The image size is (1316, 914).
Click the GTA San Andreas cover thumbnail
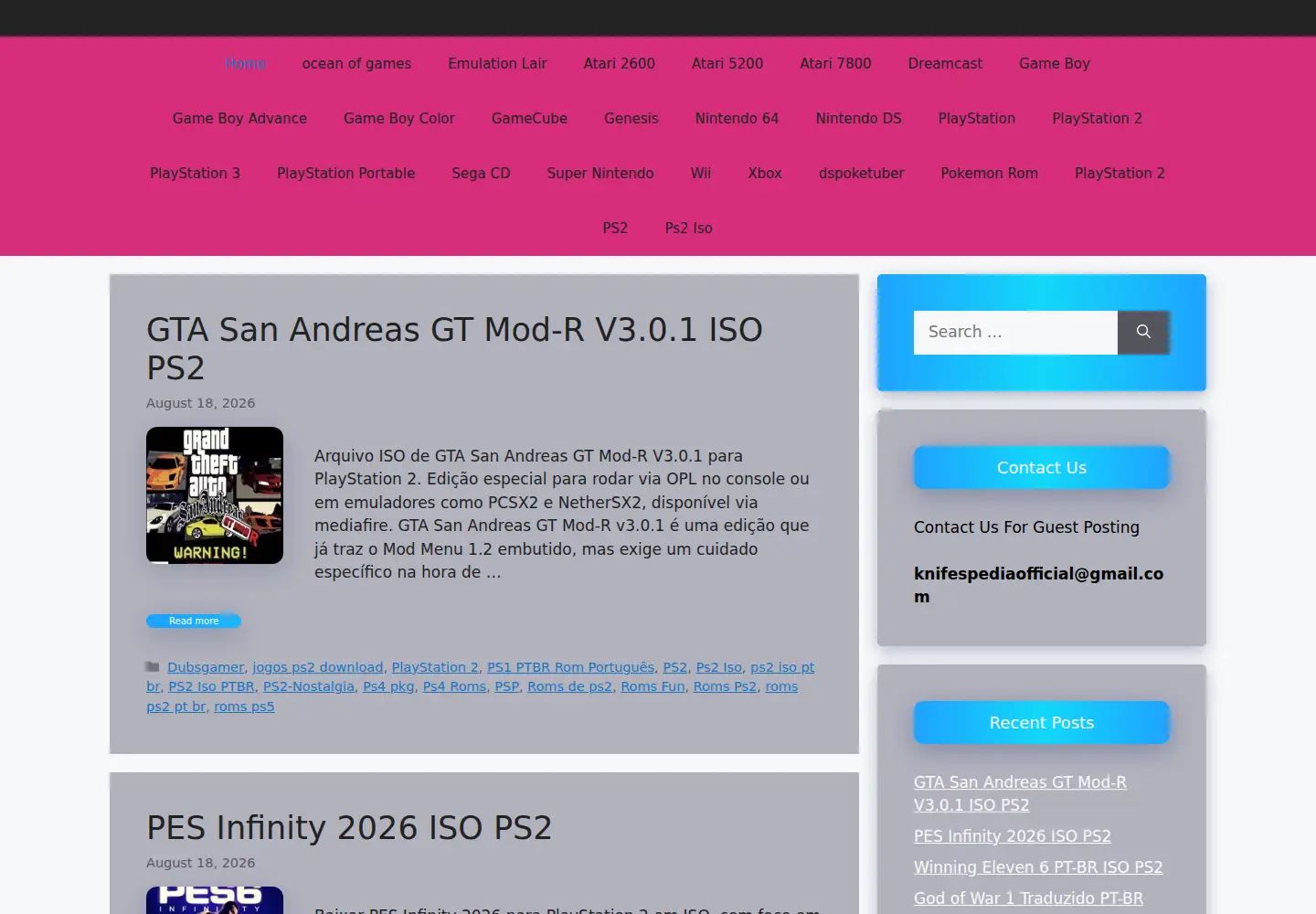coord(215,495)
